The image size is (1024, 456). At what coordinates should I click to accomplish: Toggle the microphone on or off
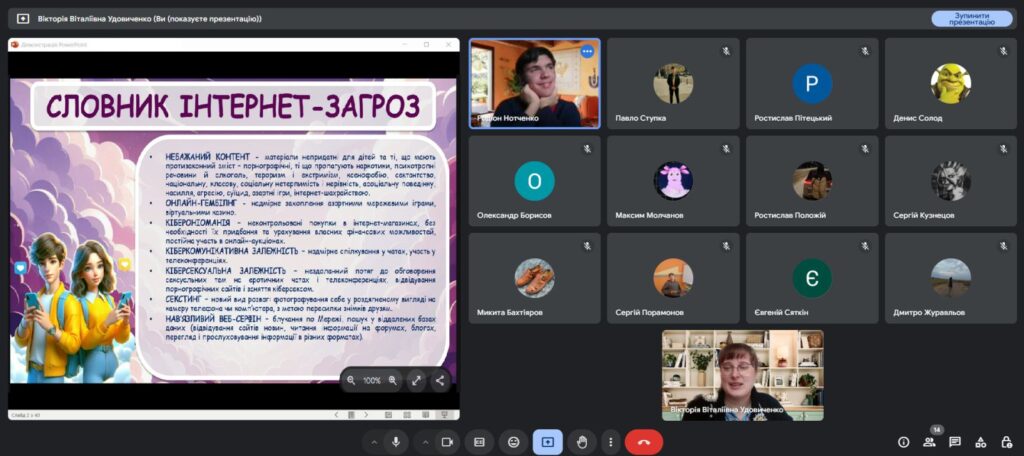coord(396,441)
